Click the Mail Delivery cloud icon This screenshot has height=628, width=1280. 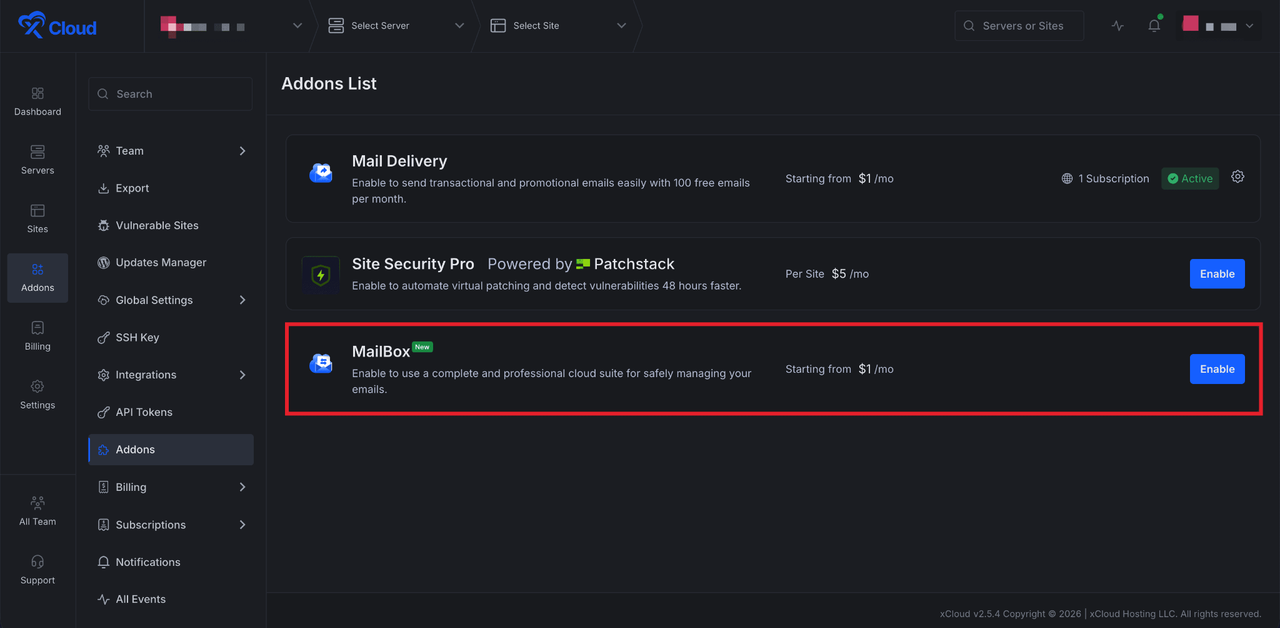tap(321, 173)
